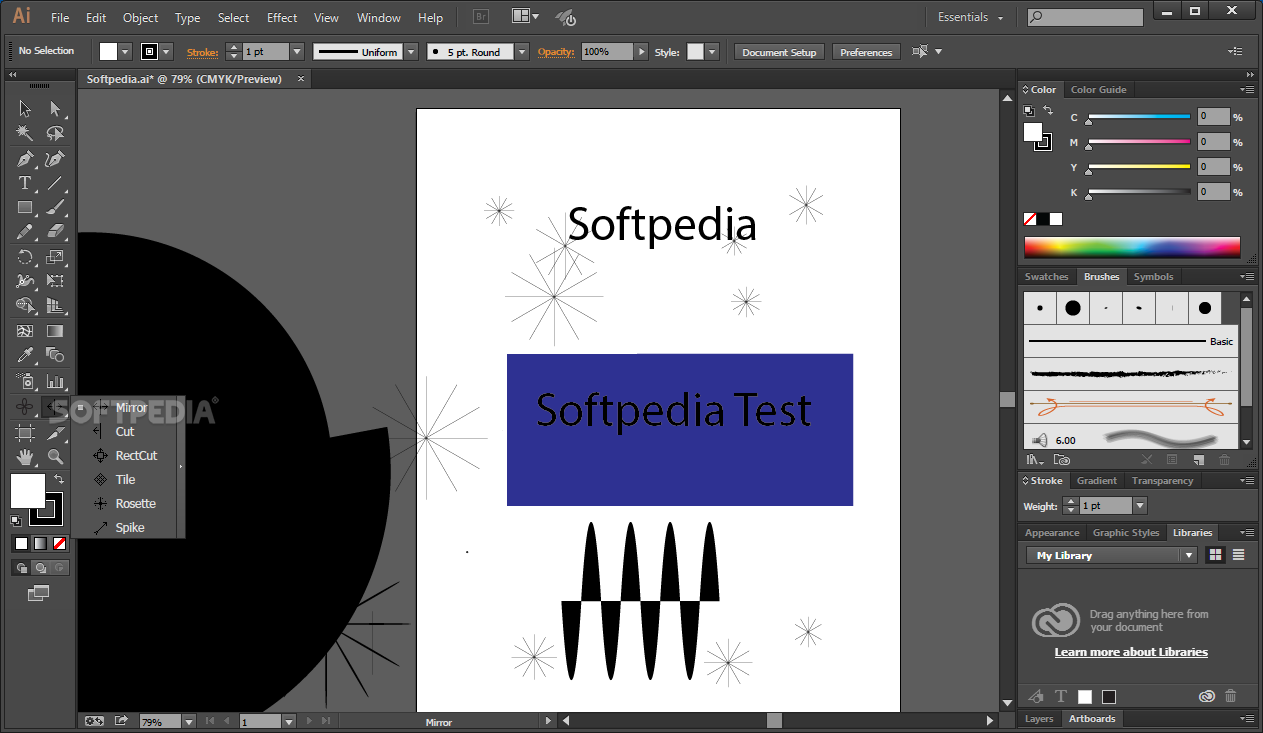Select the Hand tool
Image resolution: width=1263 pixels, height=733 pixels.
(25, 457)
